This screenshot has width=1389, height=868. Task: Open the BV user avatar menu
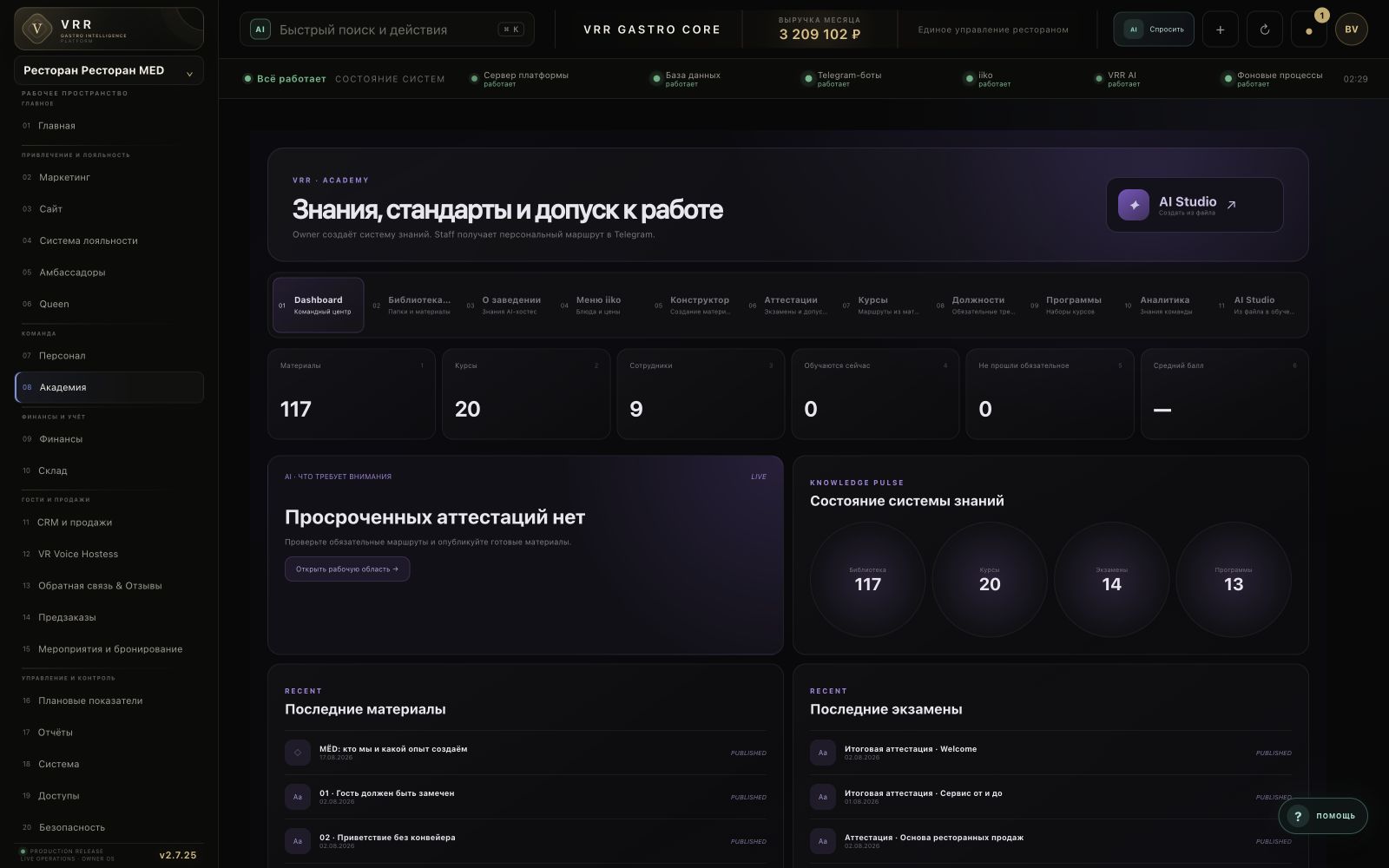tap(1352, 30)
